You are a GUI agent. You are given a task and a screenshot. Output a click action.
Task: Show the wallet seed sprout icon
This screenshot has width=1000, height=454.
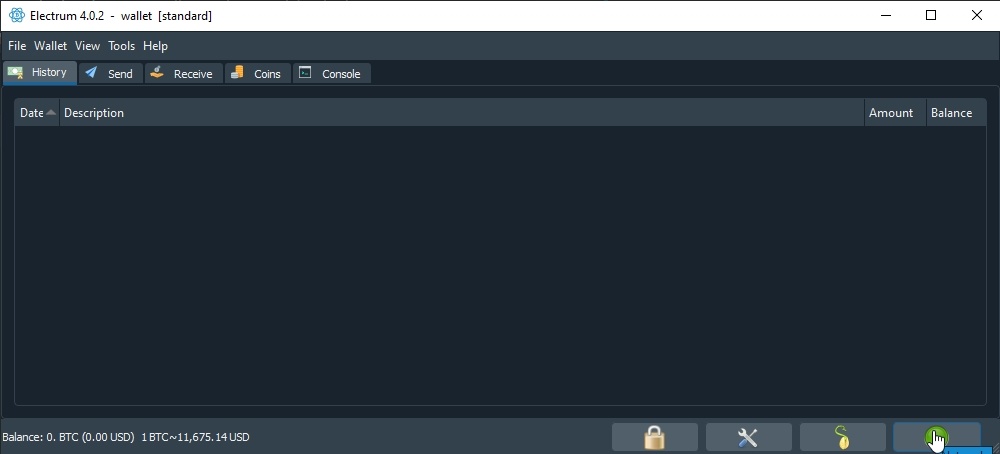point(842,437)
